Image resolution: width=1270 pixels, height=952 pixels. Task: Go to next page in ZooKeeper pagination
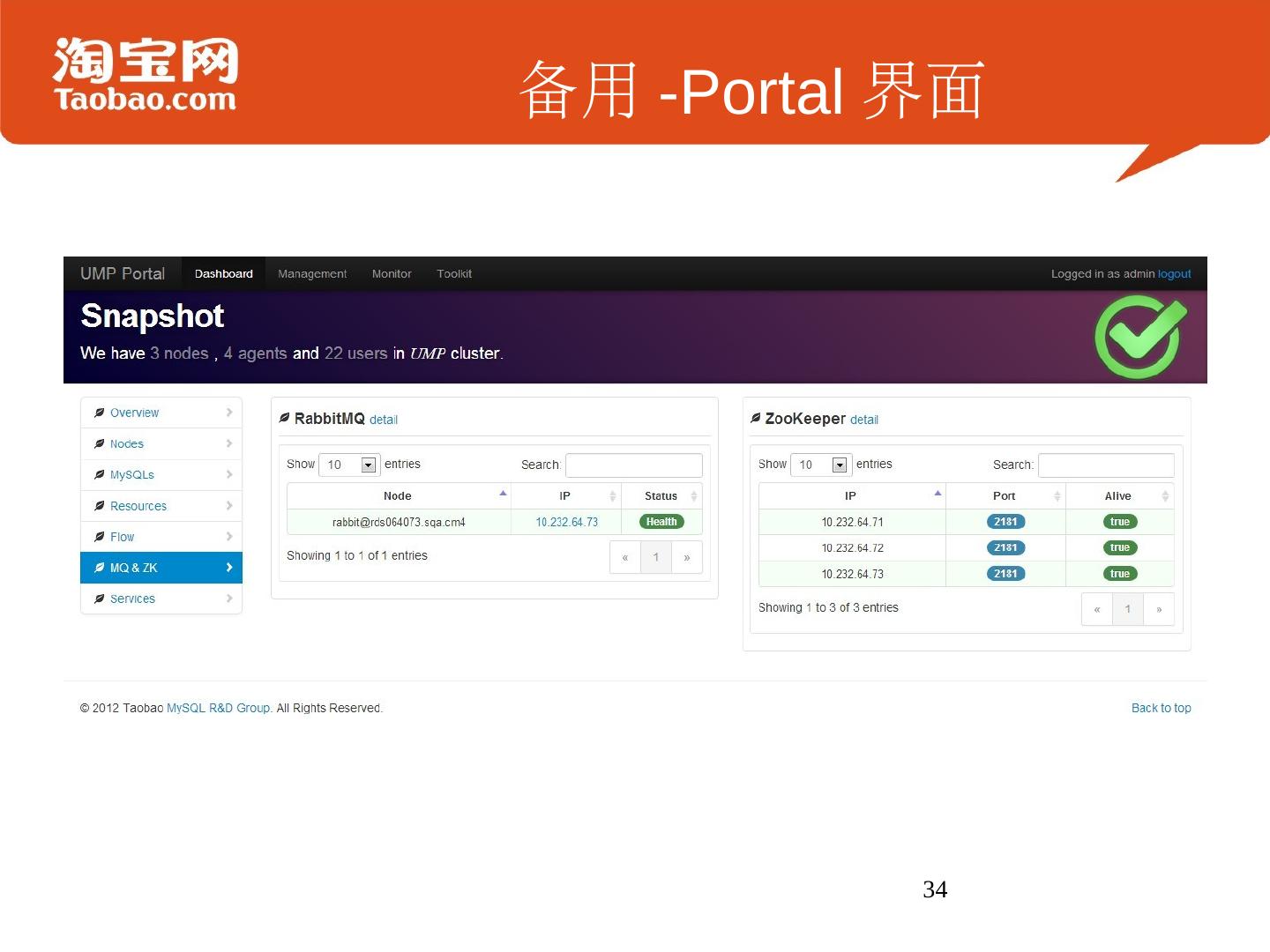(1158, 609)
